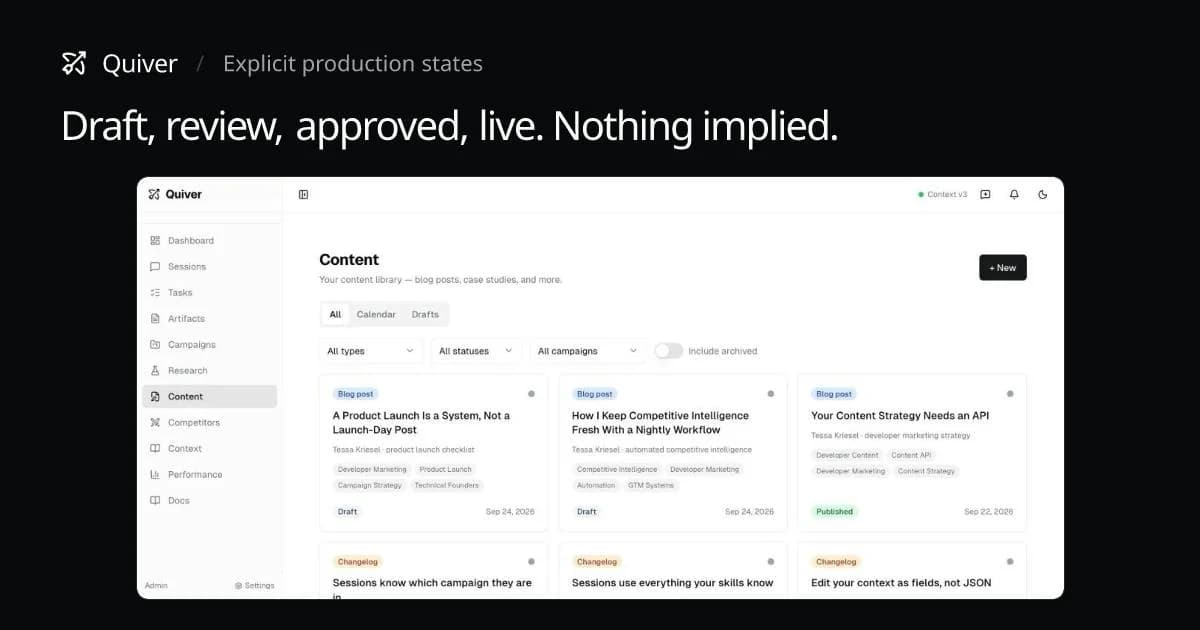
Task: Click the feedback icon beside Context v3
Action: pos(985,195)
